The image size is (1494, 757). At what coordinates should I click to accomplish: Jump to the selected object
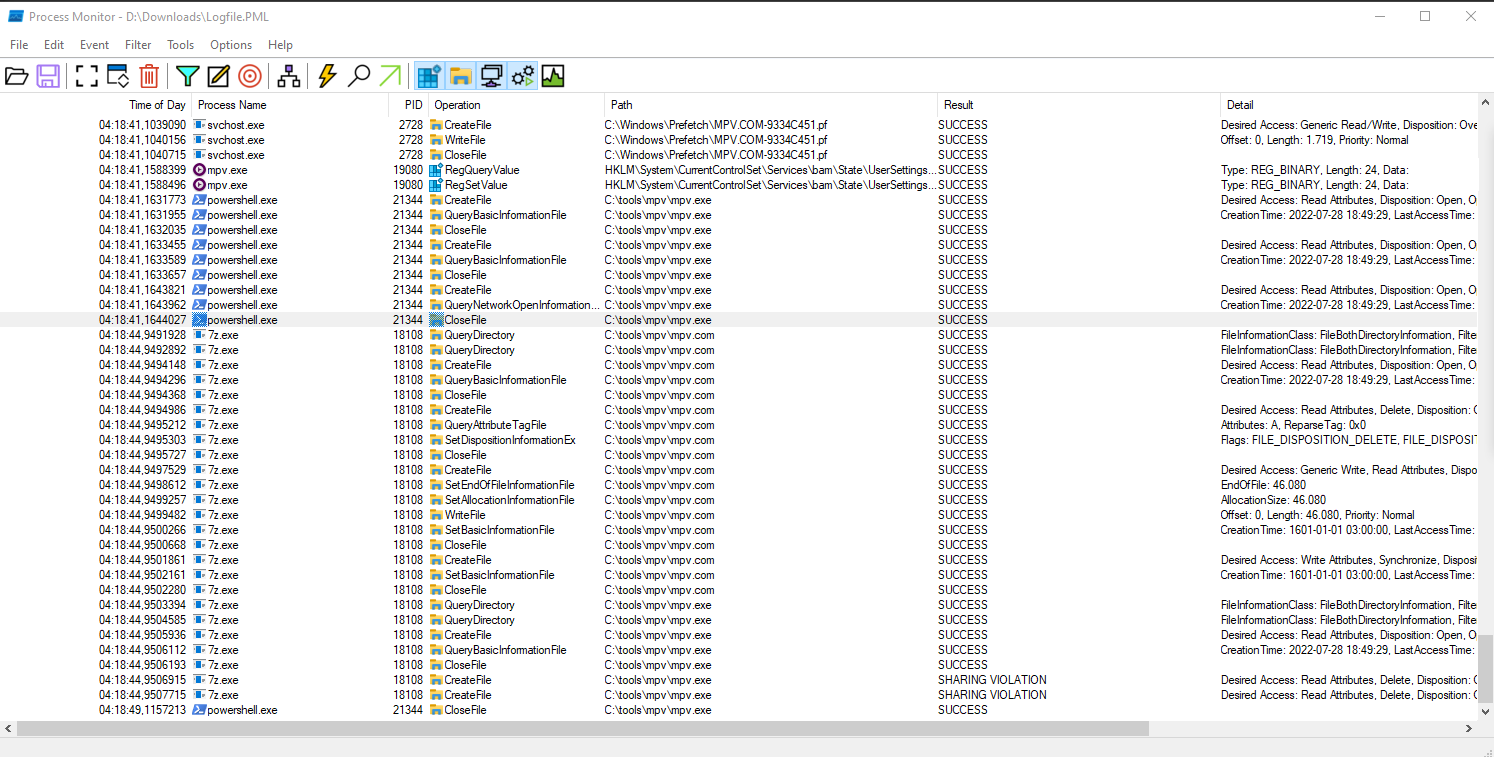click(390, 75)
